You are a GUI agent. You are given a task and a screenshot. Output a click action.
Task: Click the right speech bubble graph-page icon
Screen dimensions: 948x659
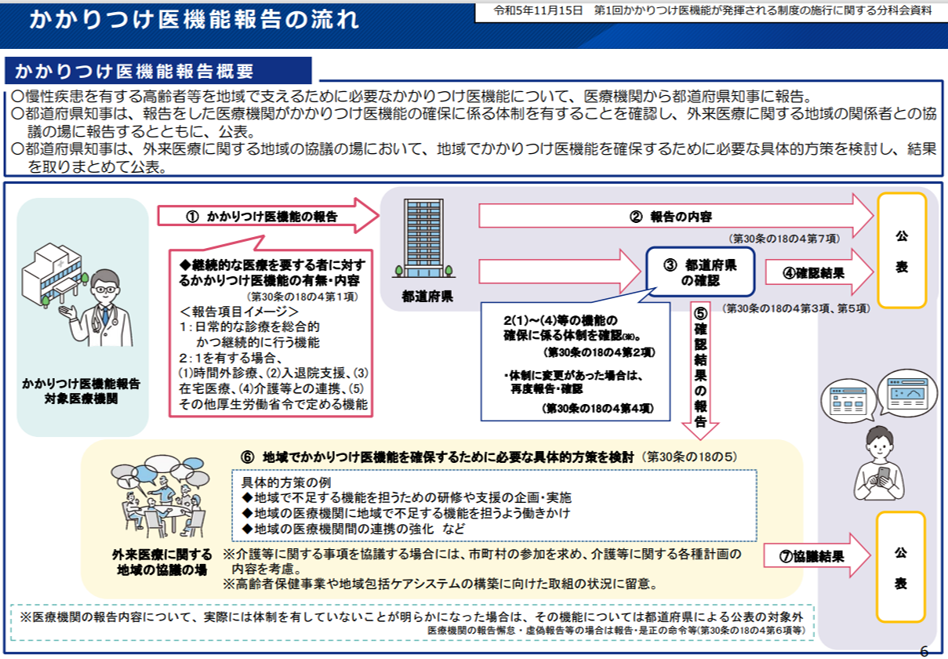[x=908, y=392]
